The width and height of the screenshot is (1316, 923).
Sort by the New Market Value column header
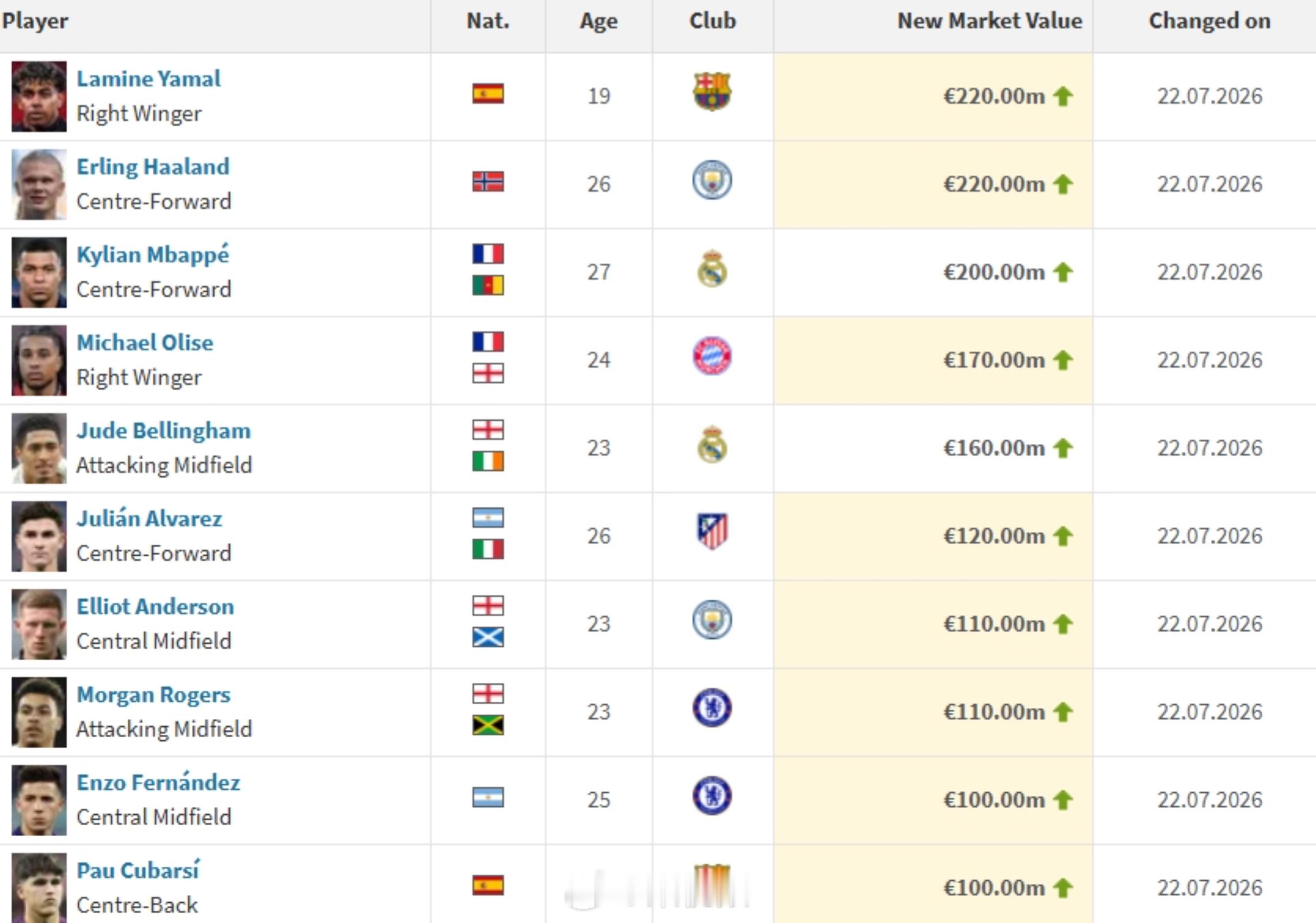click(x=989, y=21)
